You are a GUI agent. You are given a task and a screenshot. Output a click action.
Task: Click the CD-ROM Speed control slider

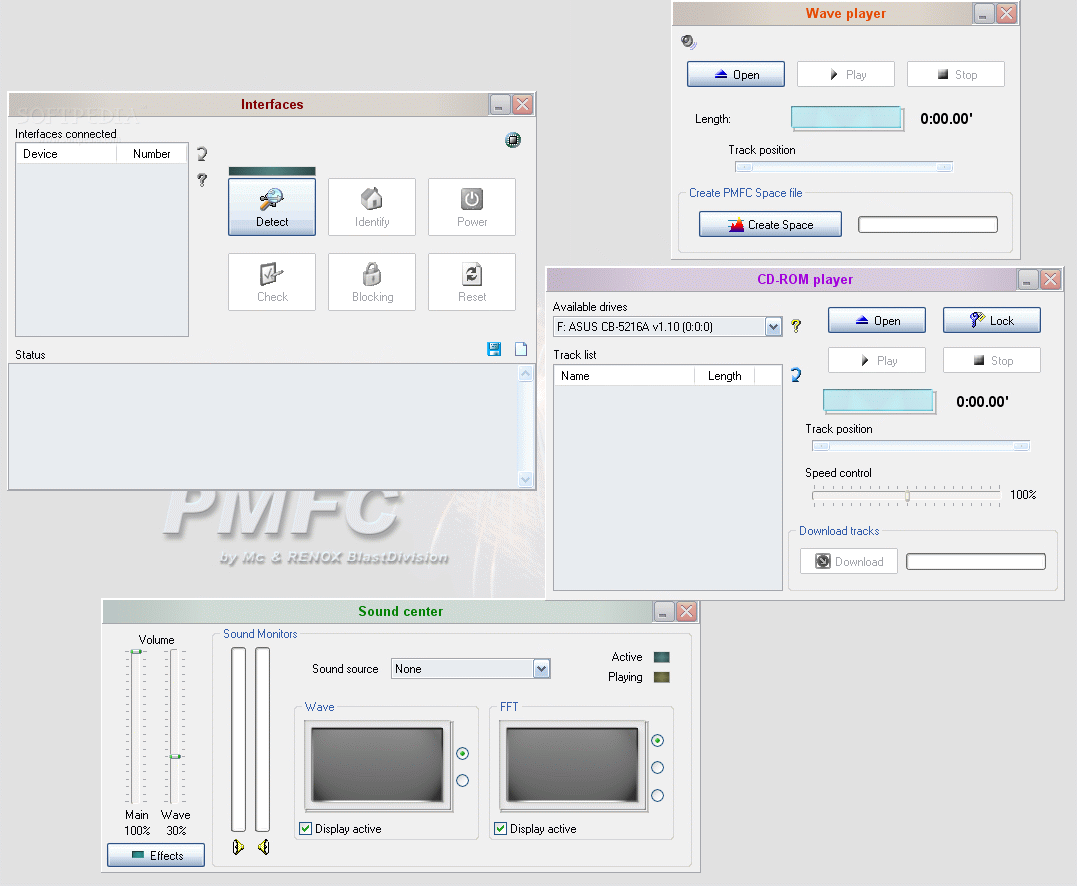pos(907,495)
